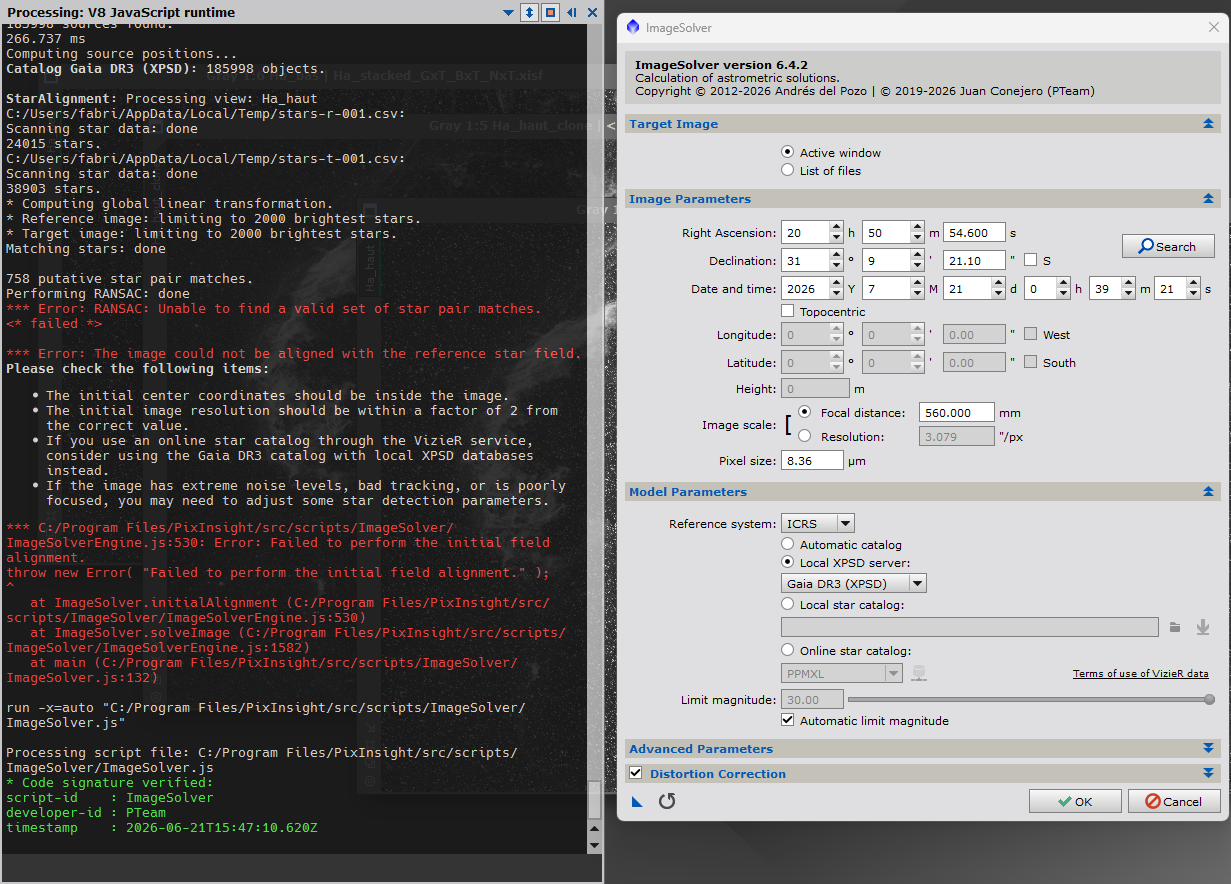This screenshot has height=884, width=1231.
Task: Enable the Topocentric checkbox
Action: tap(788, 312)
